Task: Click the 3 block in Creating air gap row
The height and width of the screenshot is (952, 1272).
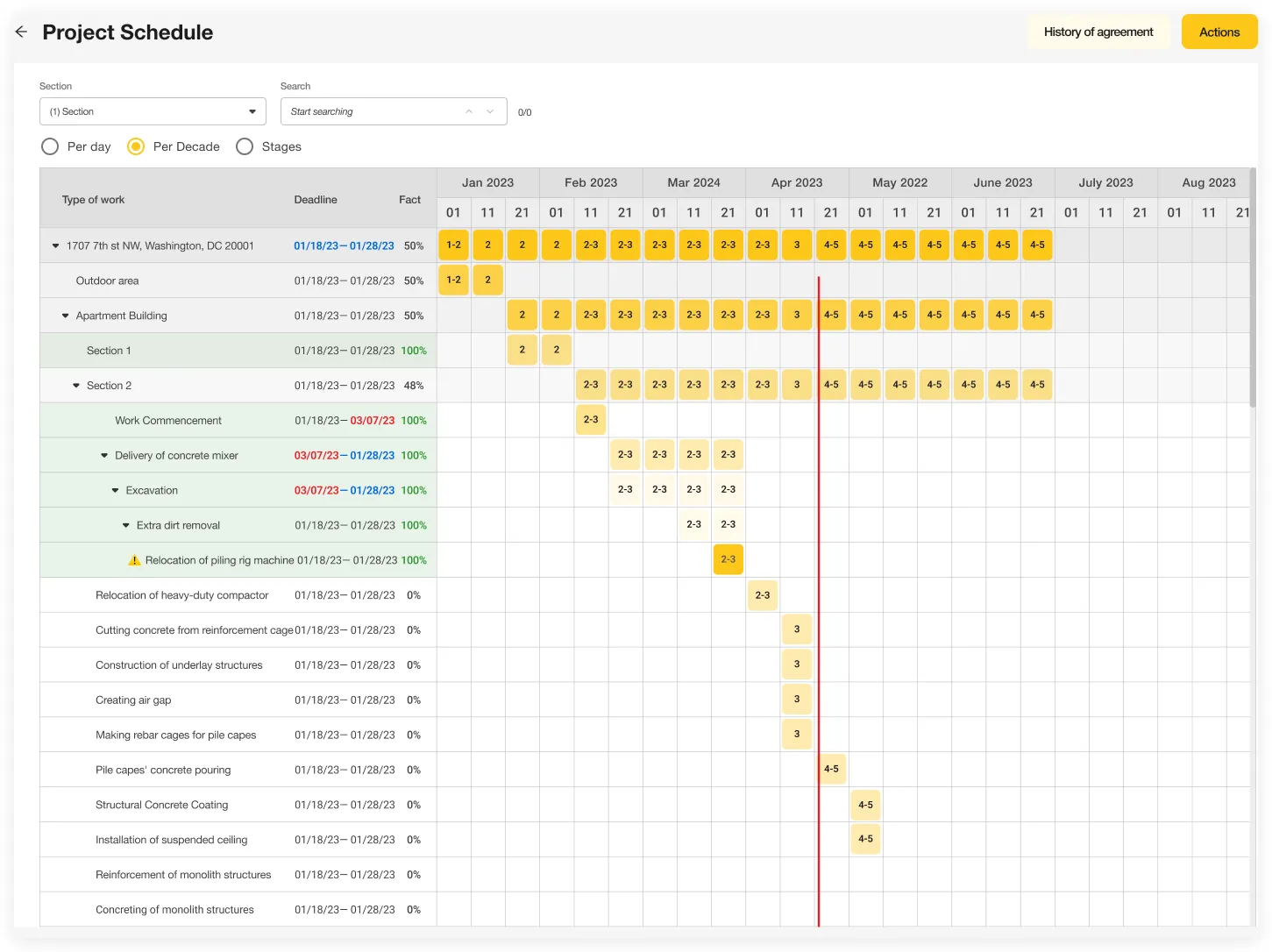Action: click(x=797, y=700)
